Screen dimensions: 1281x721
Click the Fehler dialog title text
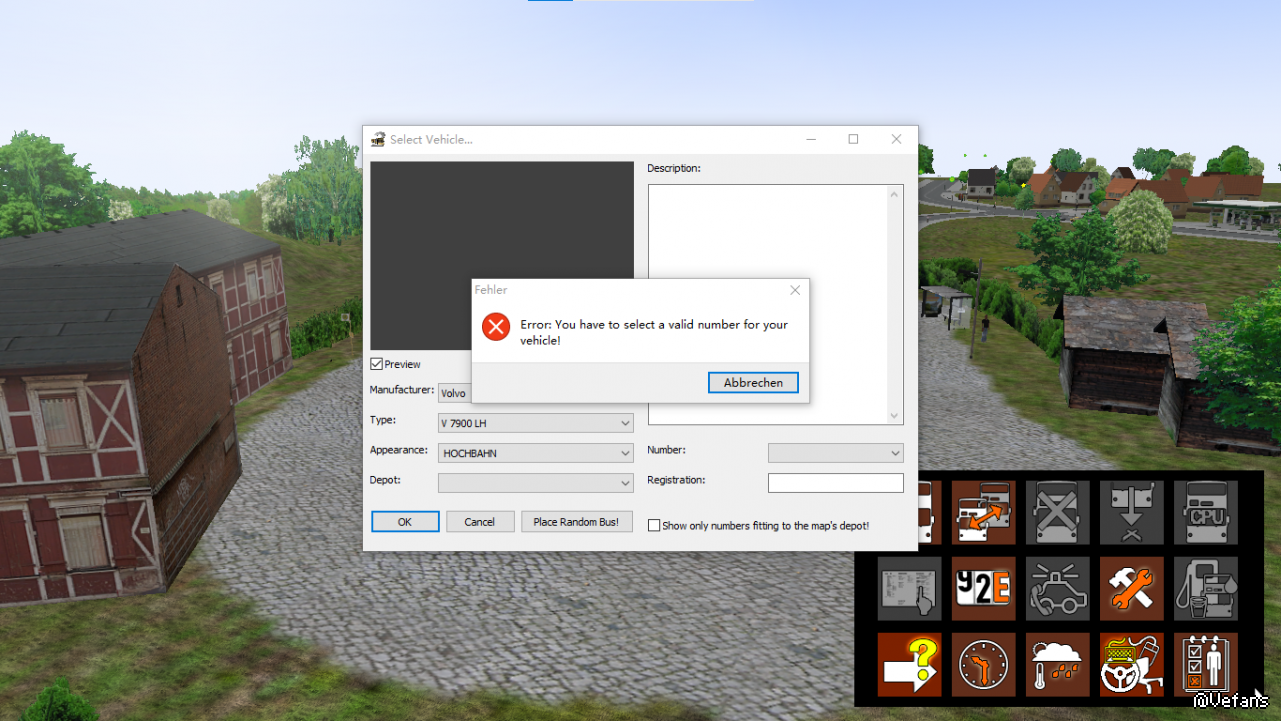pyautogui.click(x=491, y=290)
